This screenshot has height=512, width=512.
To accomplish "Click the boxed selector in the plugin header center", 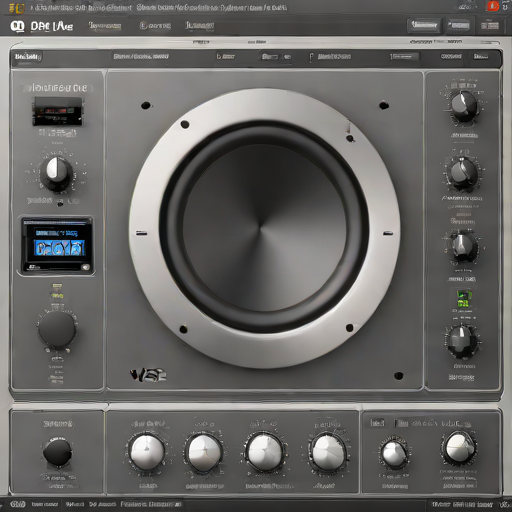I will point(275,57).
